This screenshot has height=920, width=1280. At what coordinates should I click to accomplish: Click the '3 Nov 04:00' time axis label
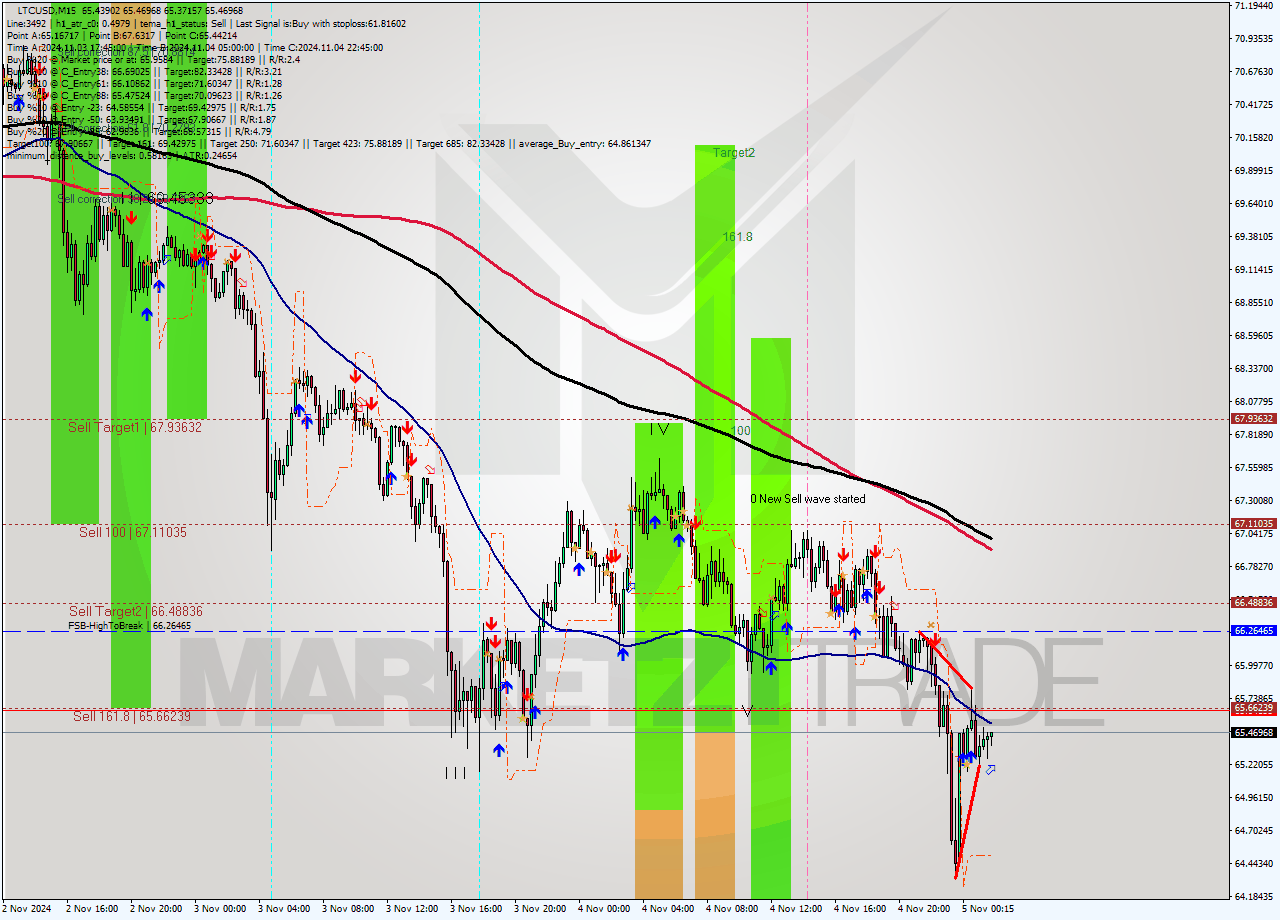pyautogui.click(x=284, y=909)
